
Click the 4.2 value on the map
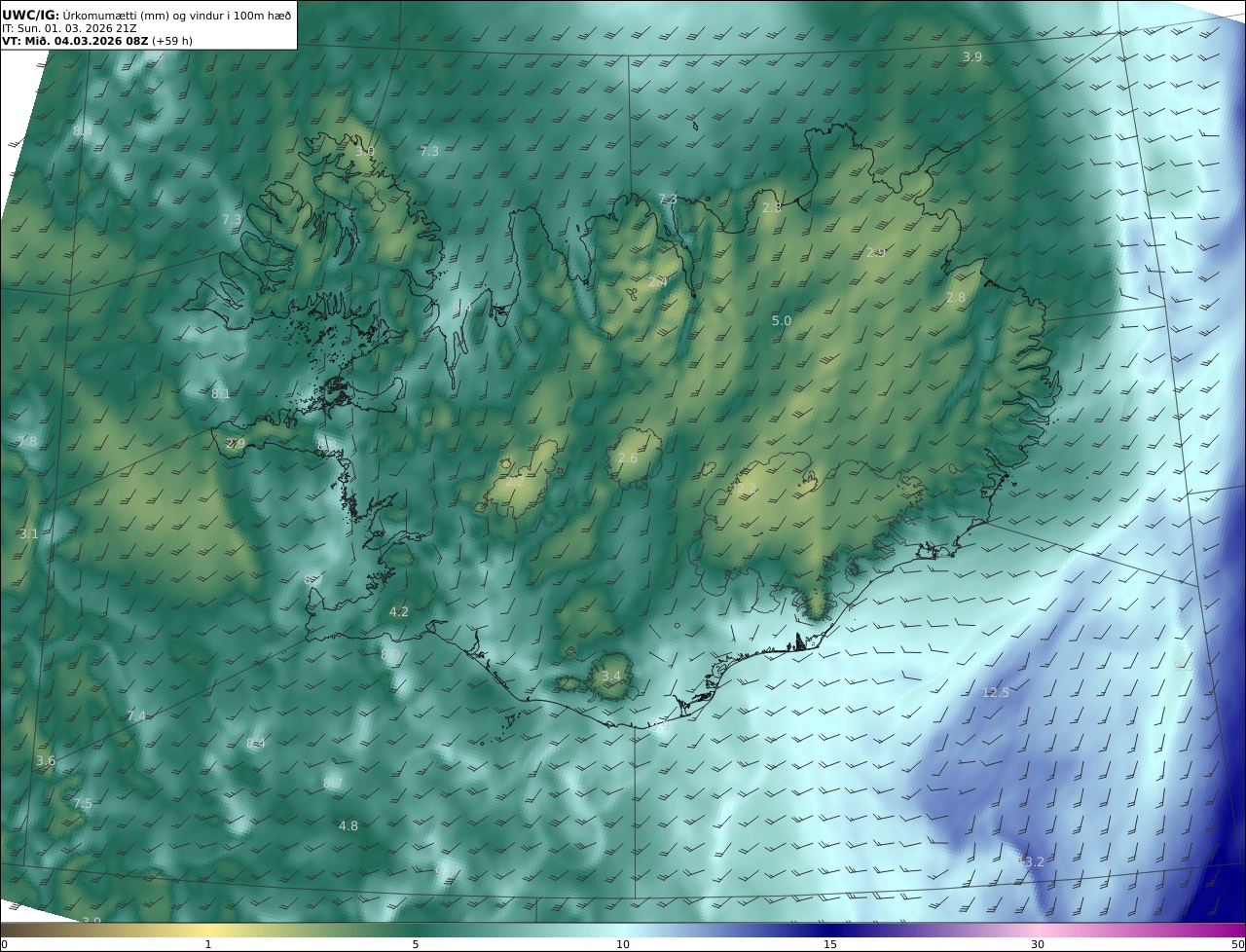[x=399, y=612]
